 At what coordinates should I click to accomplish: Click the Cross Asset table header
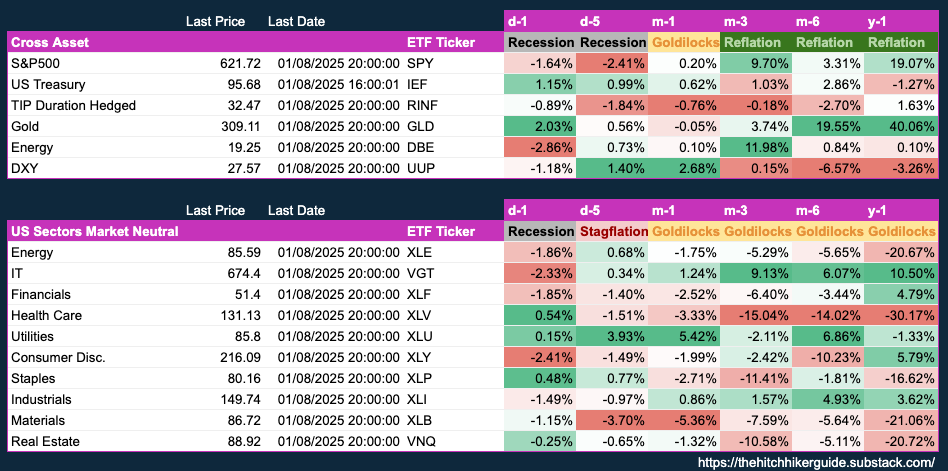[48, 42]
